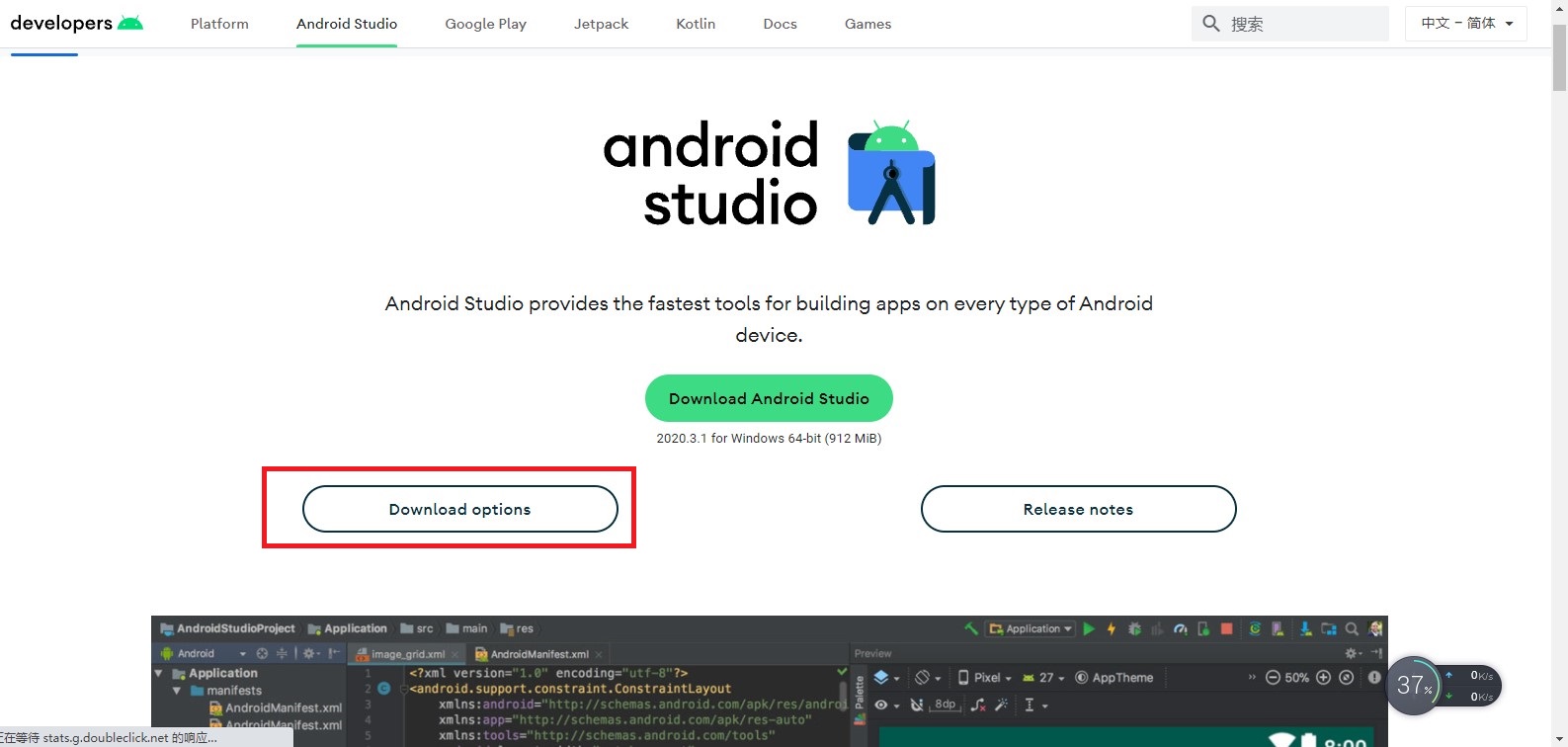Click the Debug bug icon
Screen dimensions: 1568x747
click(x=1134, y=628)
